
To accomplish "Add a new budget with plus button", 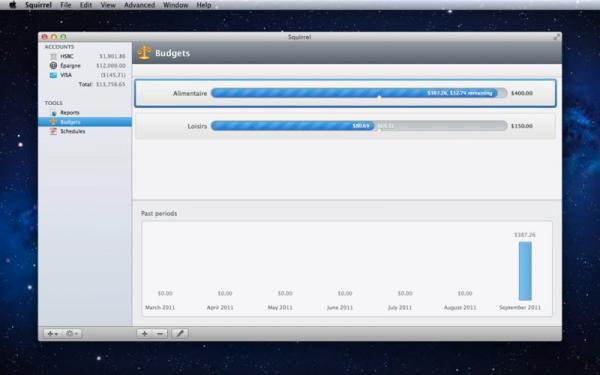I will (144, 334).
